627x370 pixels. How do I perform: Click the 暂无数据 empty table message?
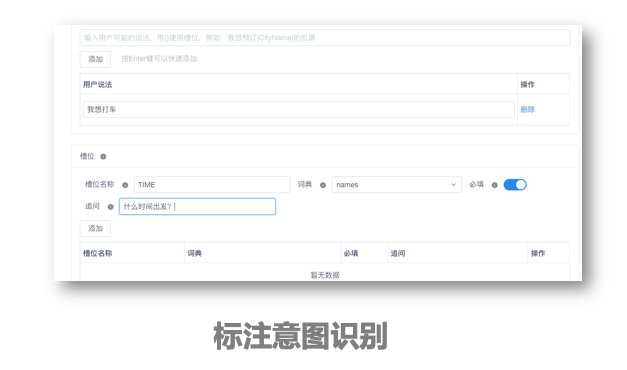tap(325, 275)
